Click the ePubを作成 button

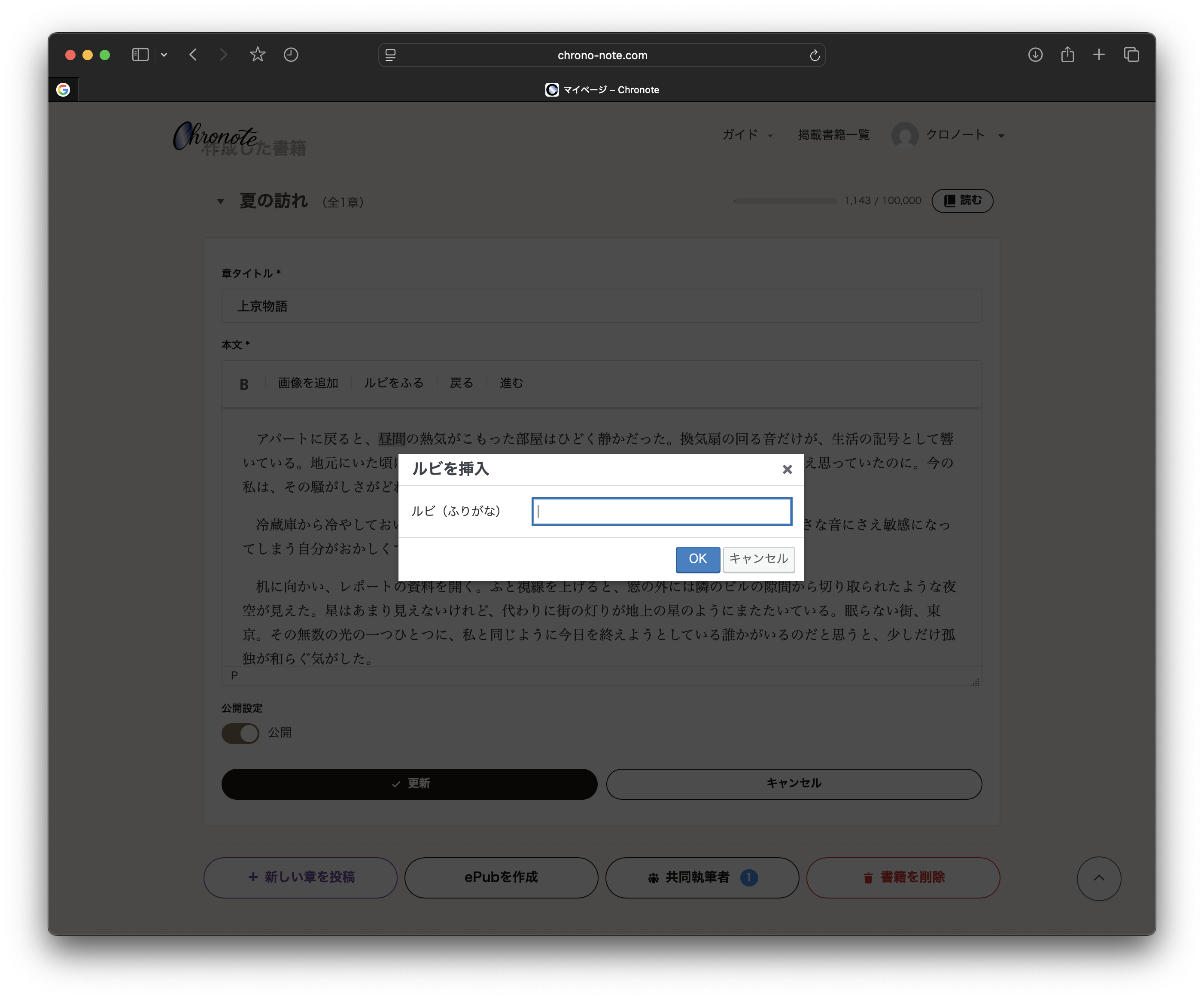[501, 877]
